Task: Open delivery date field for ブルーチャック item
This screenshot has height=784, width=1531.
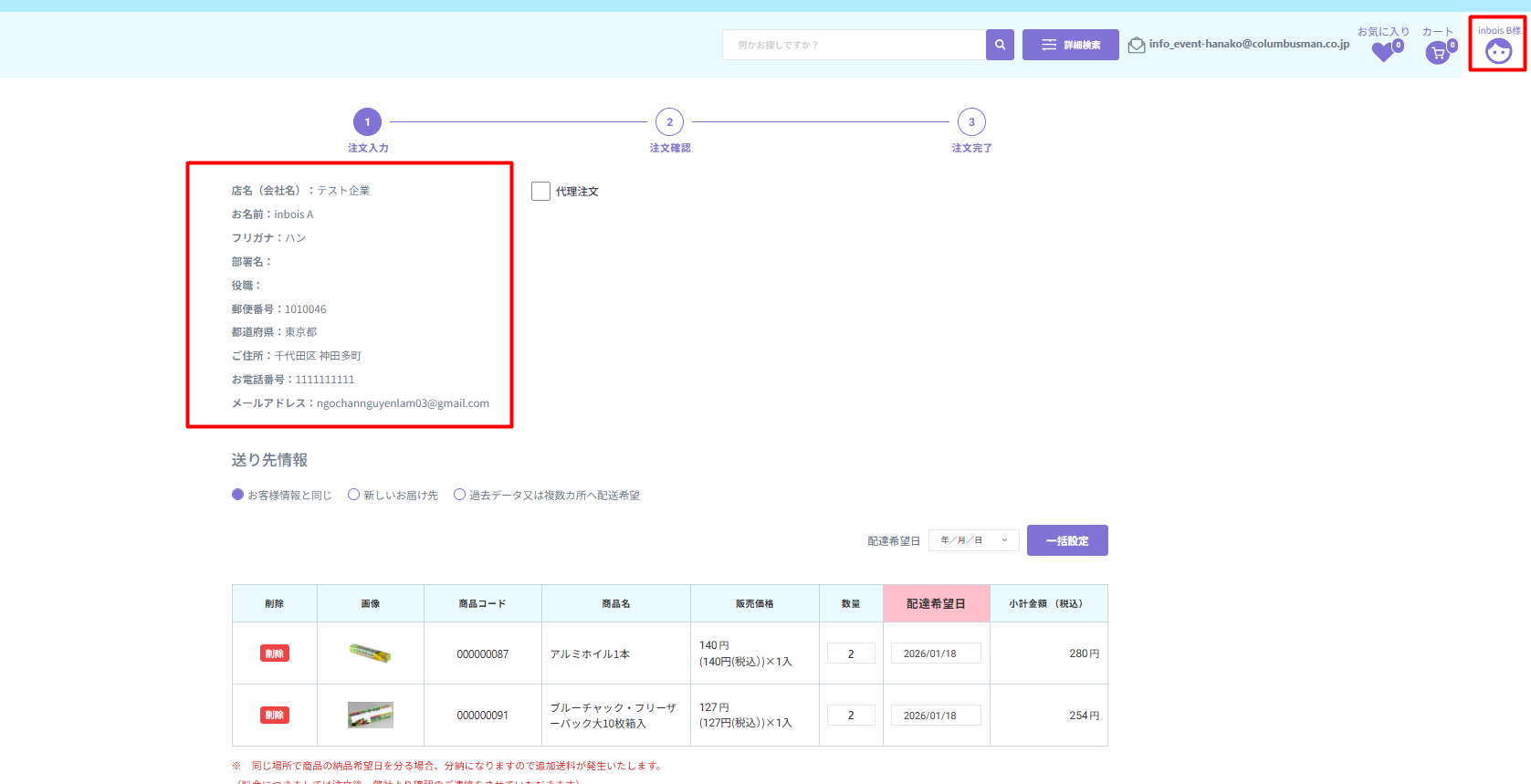Action: tap(935, 716)
